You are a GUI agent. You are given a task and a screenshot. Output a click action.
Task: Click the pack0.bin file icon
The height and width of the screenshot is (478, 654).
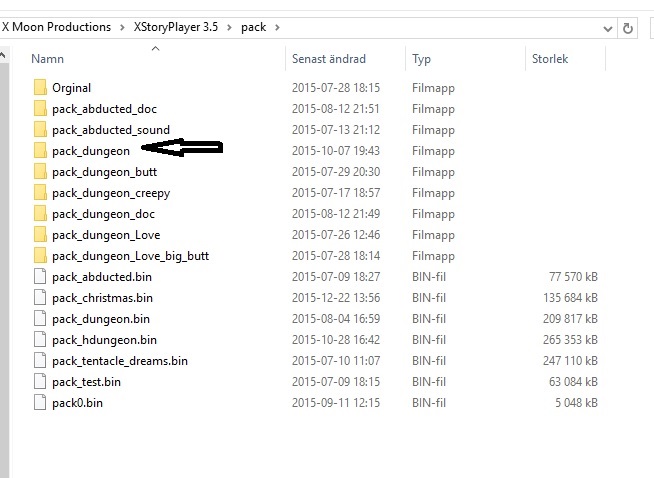pyautogui.click(x=40, y=403)
